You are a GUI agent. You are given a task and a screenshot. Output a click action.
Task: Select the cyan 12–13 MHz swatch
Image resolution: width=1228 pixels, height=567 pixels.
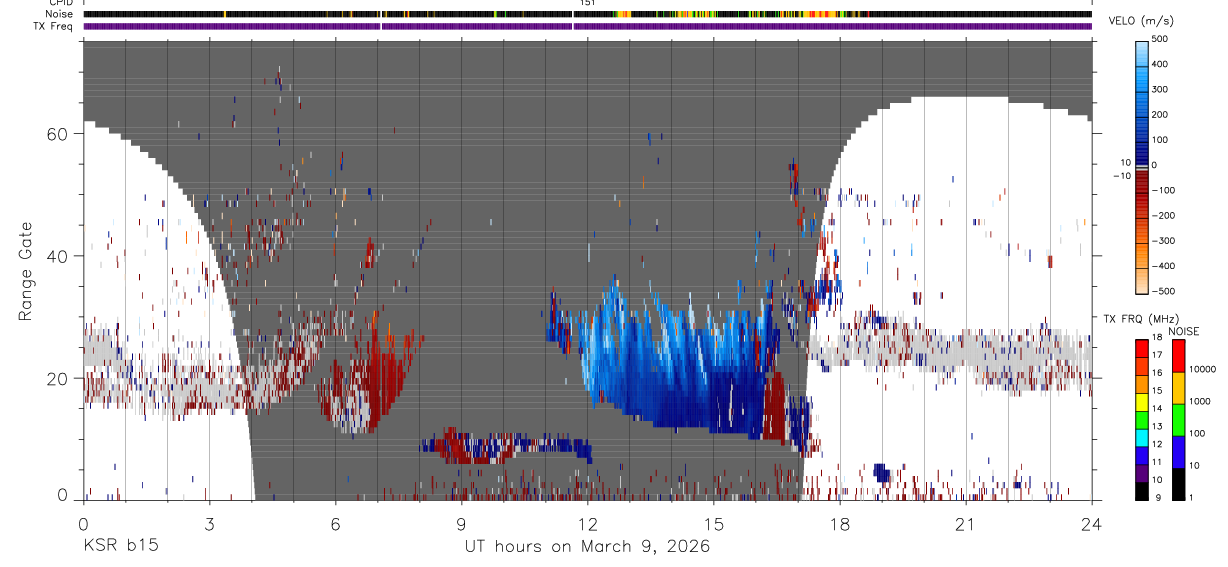[1141, 436]
